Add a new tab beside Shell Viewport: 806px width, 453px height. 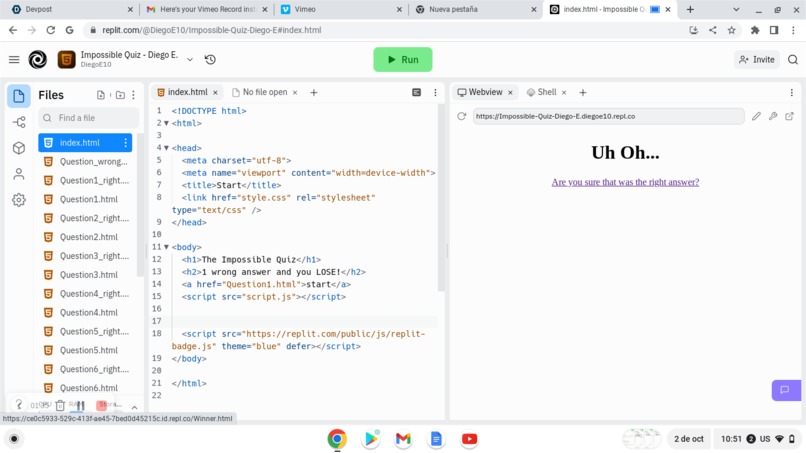(x=583, y=93)
